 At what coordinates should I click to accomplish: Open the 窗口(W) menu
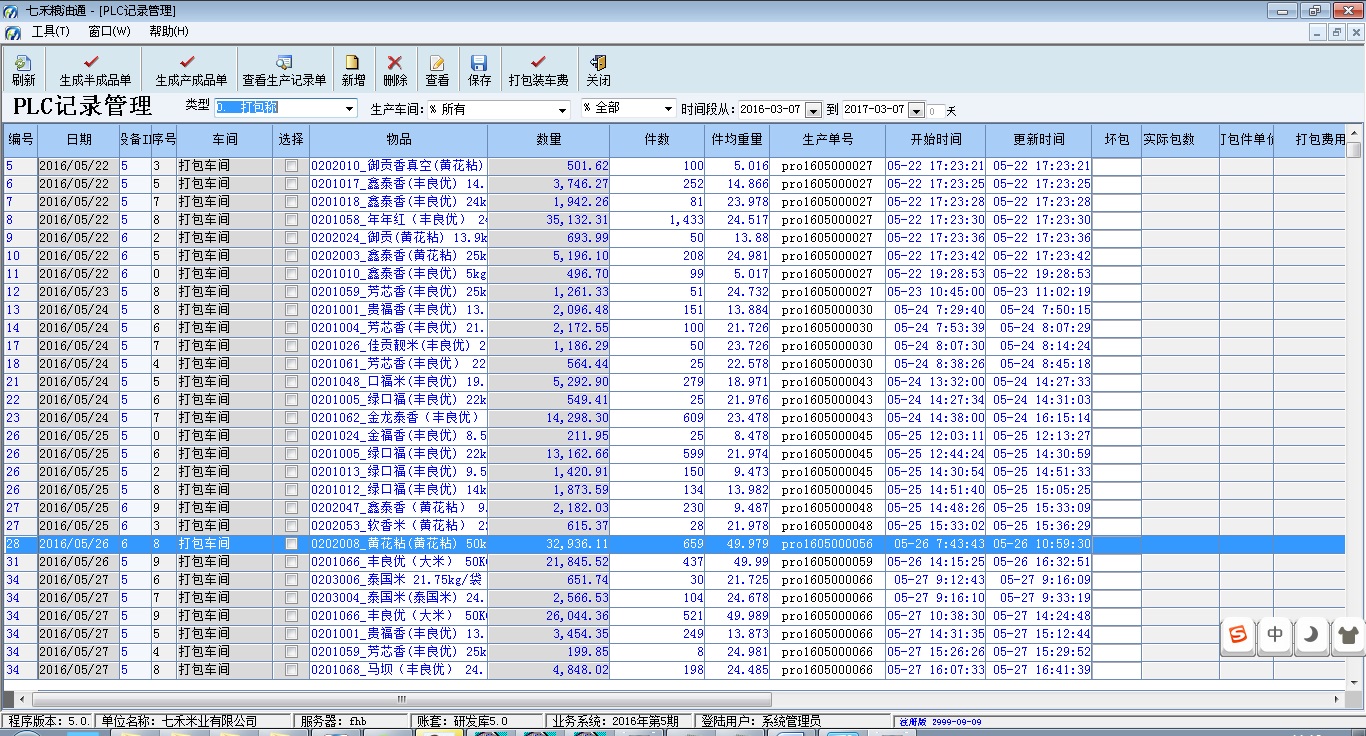click(109, 31)
